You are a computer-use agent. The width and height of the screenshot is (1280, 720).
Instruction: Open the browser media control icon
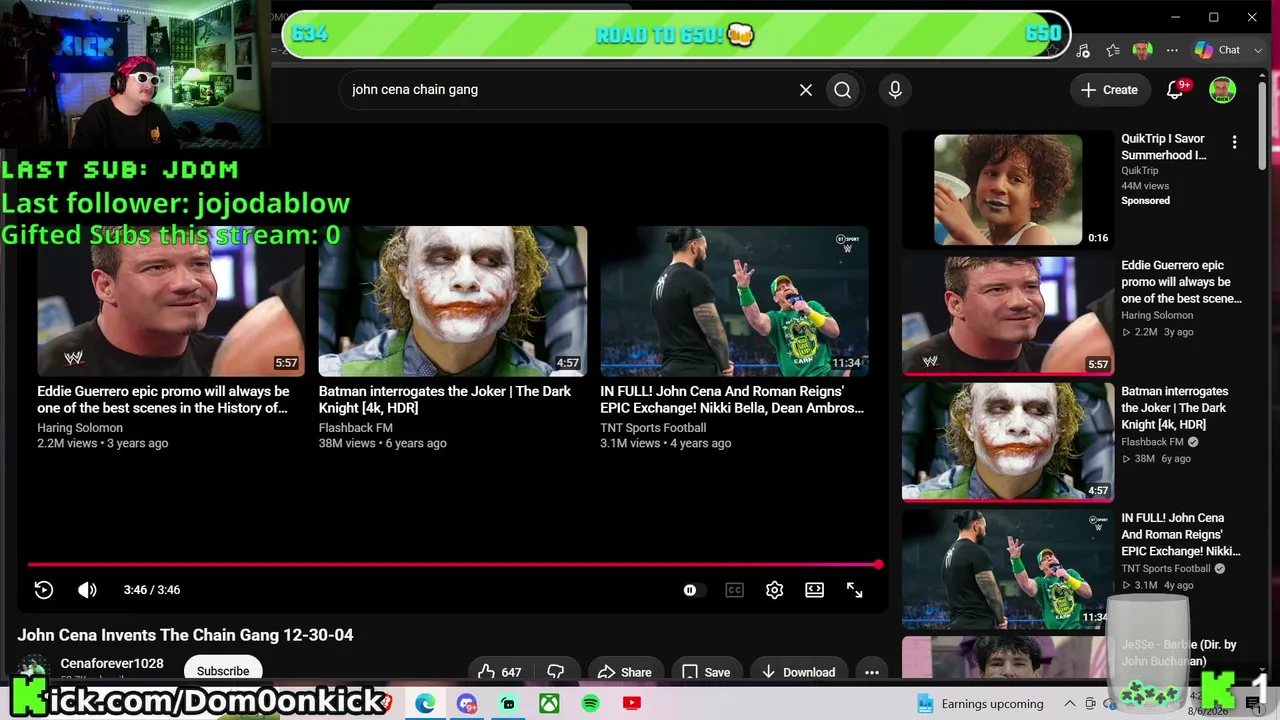1084,50
